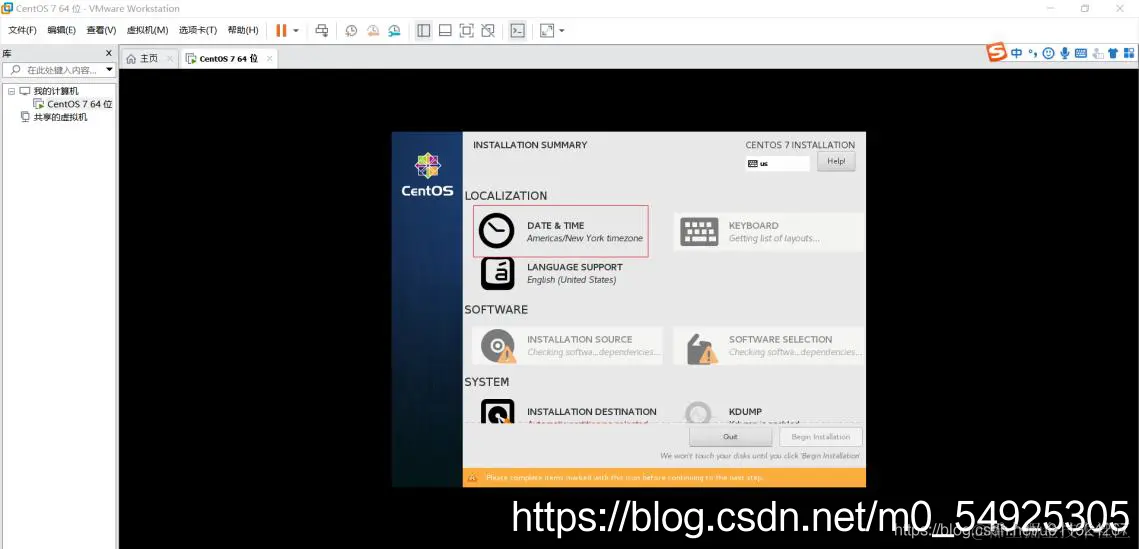Screen dimensions: 1139x549
Task: Click the VMware Workstation title bar icon
Action: tap(7, 8)
